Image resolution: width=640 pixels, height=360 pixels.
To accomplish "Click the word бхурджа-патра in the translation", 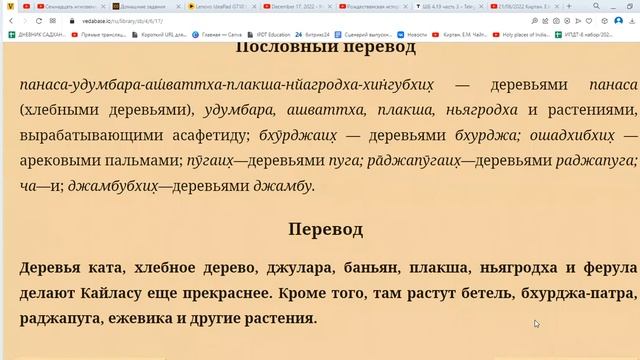I will click(578, 293).
